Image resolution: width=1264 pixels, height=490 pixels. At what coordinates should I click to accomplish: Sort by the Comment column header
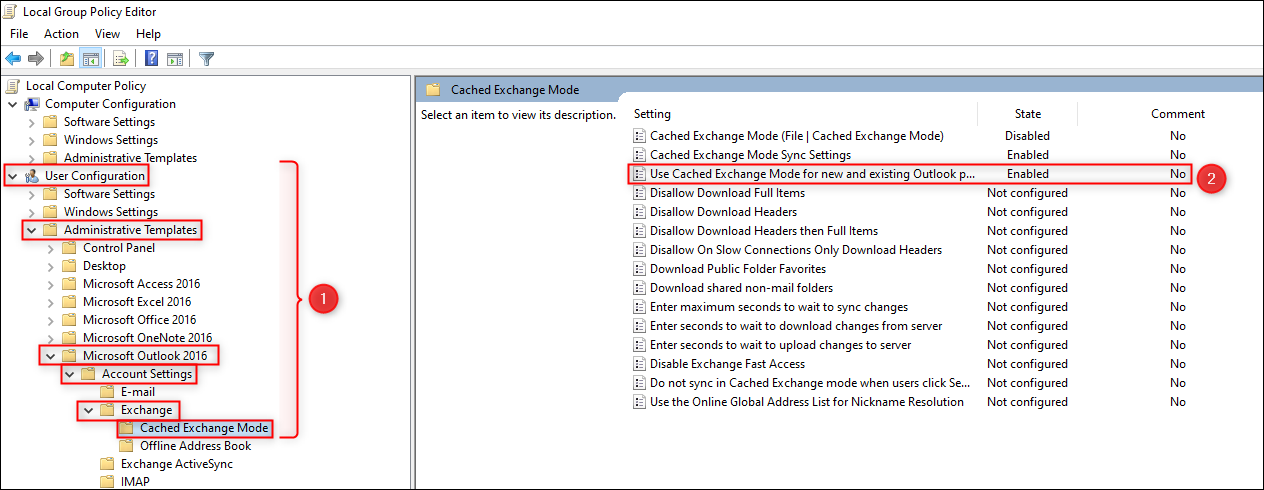1178,114
